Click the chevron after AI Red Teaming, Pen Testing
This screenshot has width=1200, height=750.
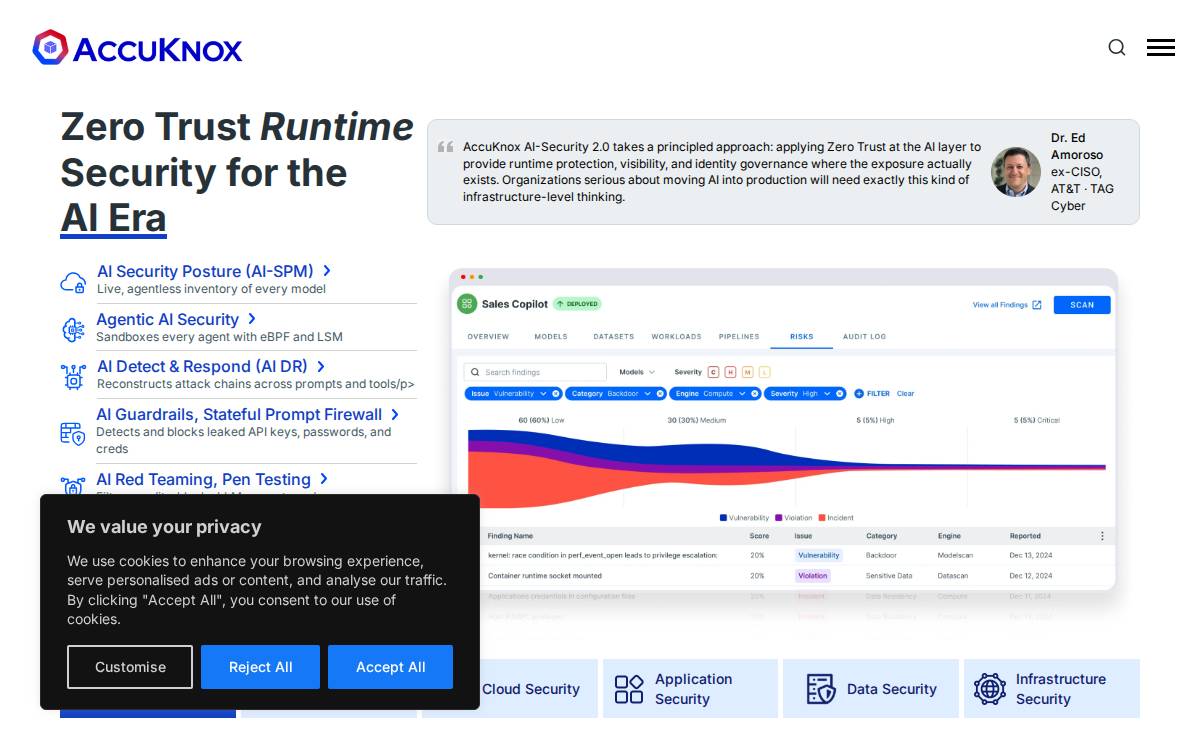(x=324, y=479)
